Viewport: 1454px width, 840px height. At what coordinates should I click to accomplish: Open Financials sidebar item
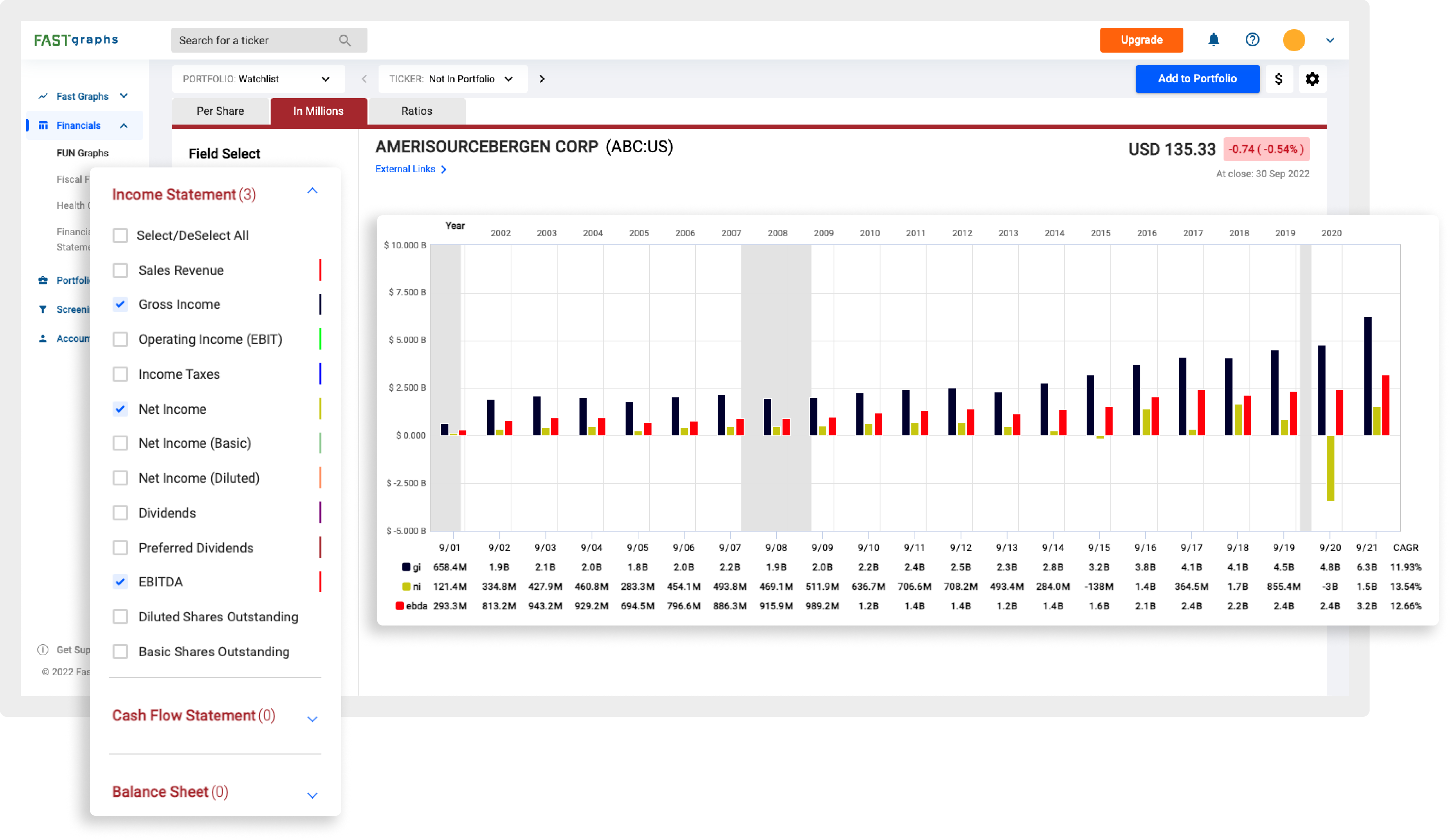coord(79,125)
